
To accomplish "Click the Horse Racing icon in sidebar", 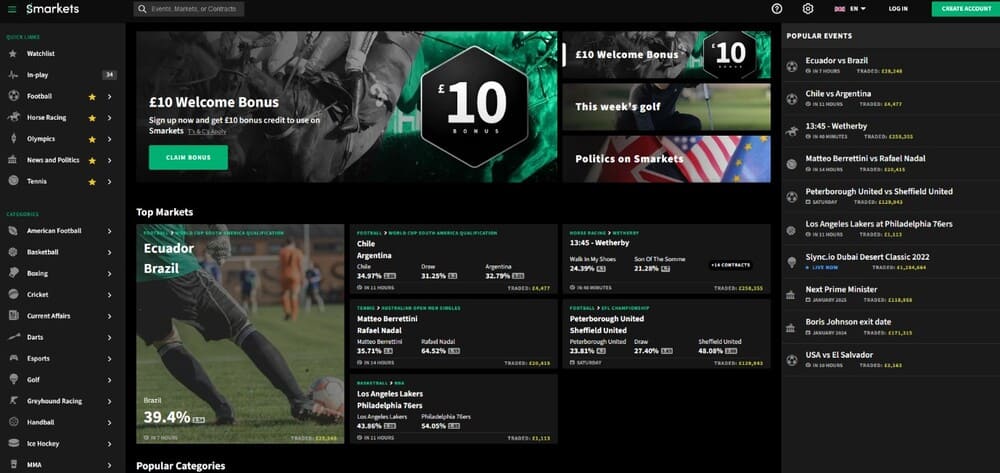I will [13, 117].
